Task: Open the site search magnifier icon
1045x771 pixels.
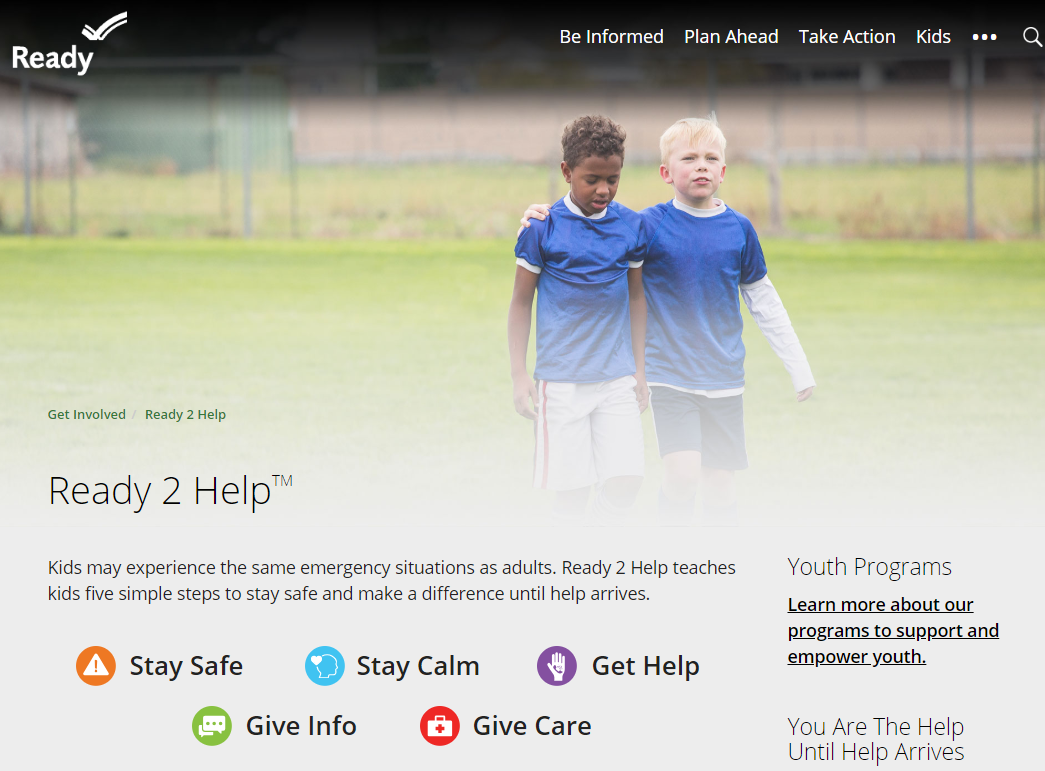Action: pyautogui.click(x=1032, y=37)
